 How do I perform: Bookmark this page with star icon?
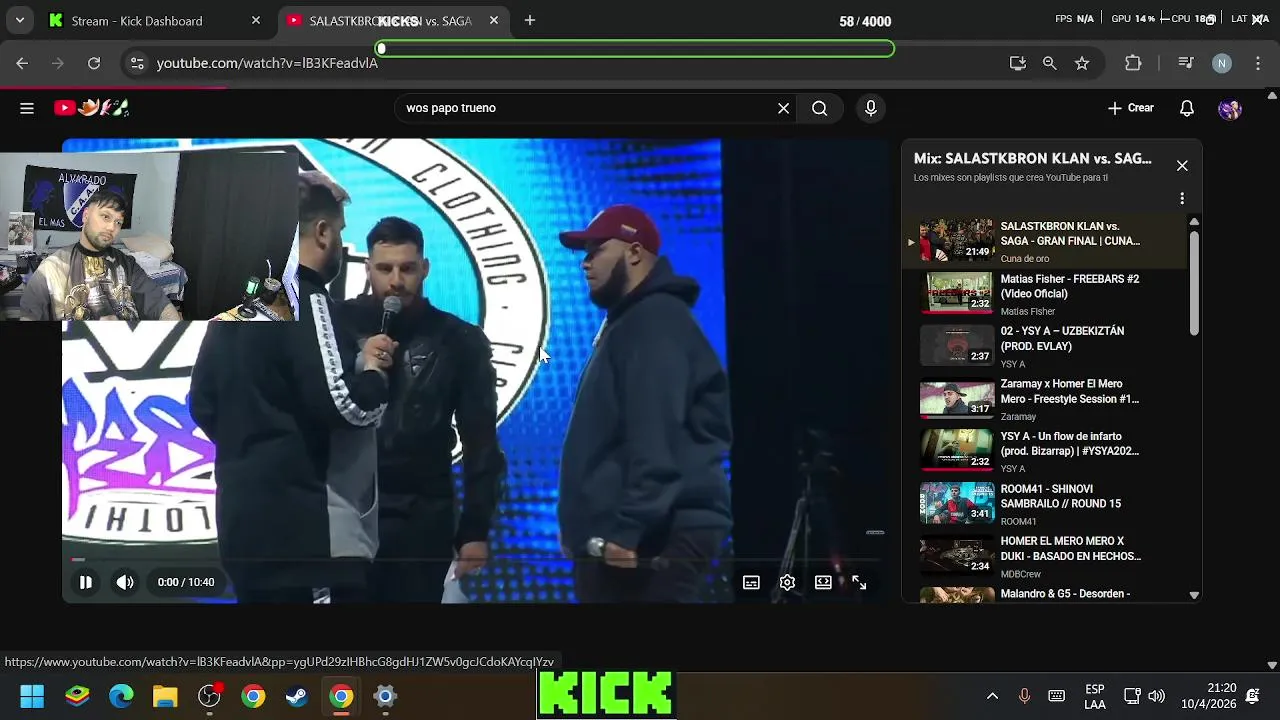click(1082, 63)
